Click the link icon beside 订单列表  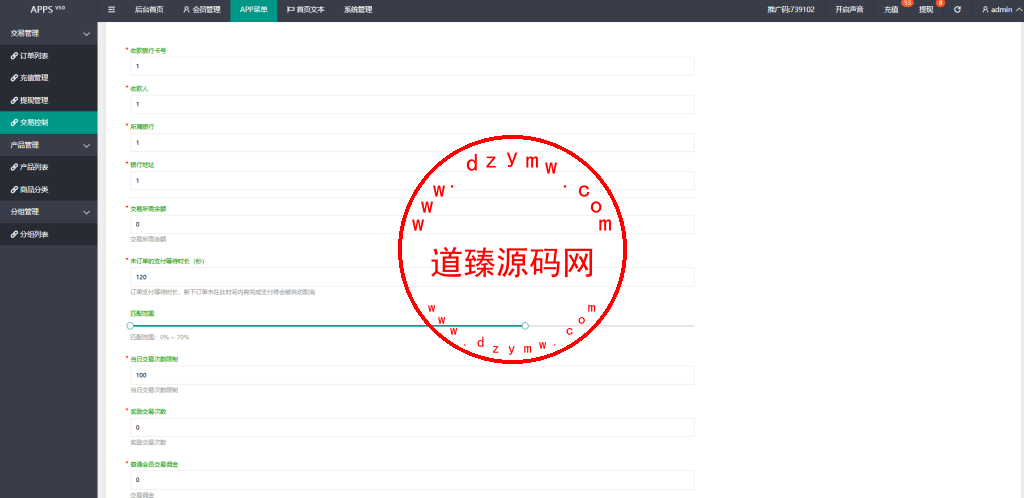pyautogui.click(x=14, y=55)
